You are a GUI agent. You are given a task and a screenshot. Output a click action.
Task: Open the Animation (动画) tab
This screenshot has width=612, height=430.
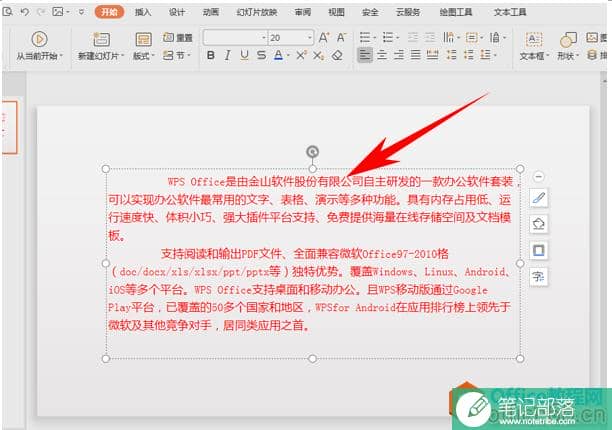pyautogui.click(x=210, y=12)
